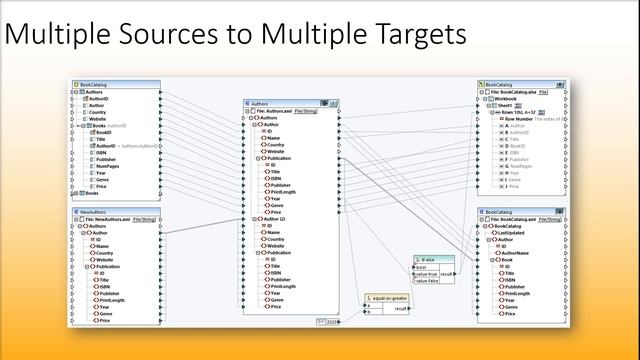Collapse Publication node in NewAuthors component
The image size is (640, 360).
(x=87, y=267)
